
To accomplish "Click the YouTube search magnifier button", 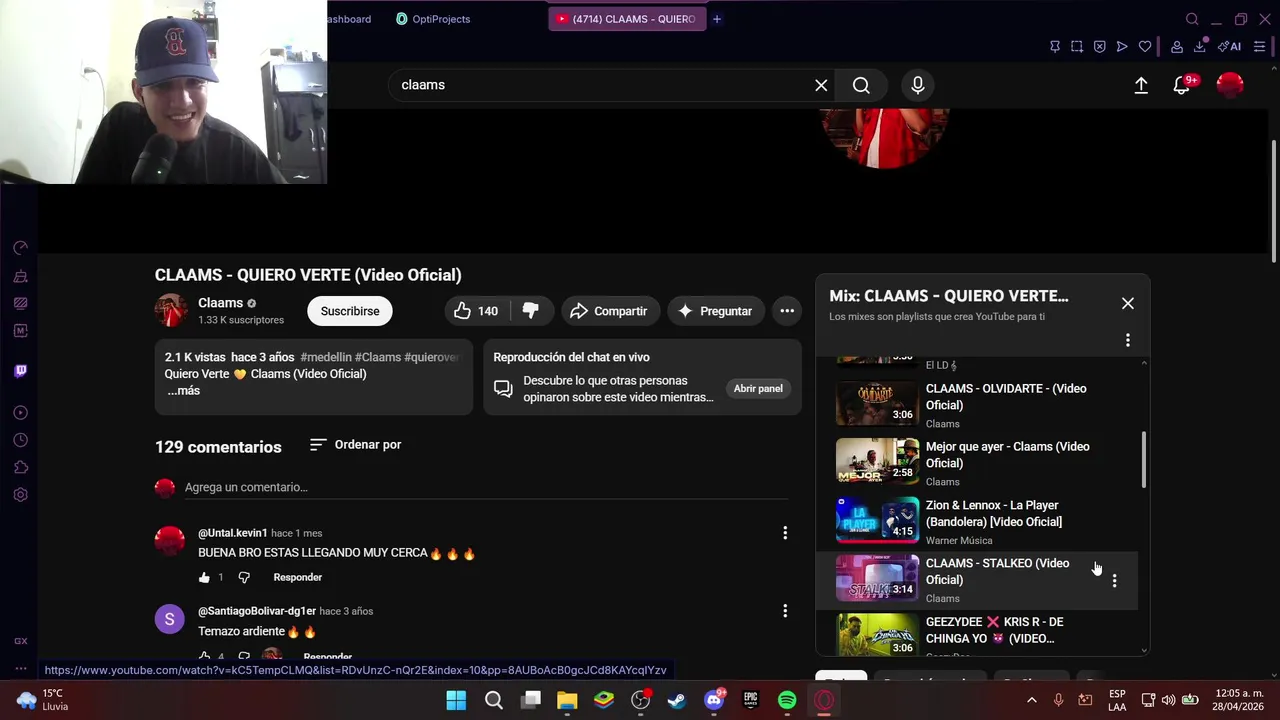I will coord(861,85).
